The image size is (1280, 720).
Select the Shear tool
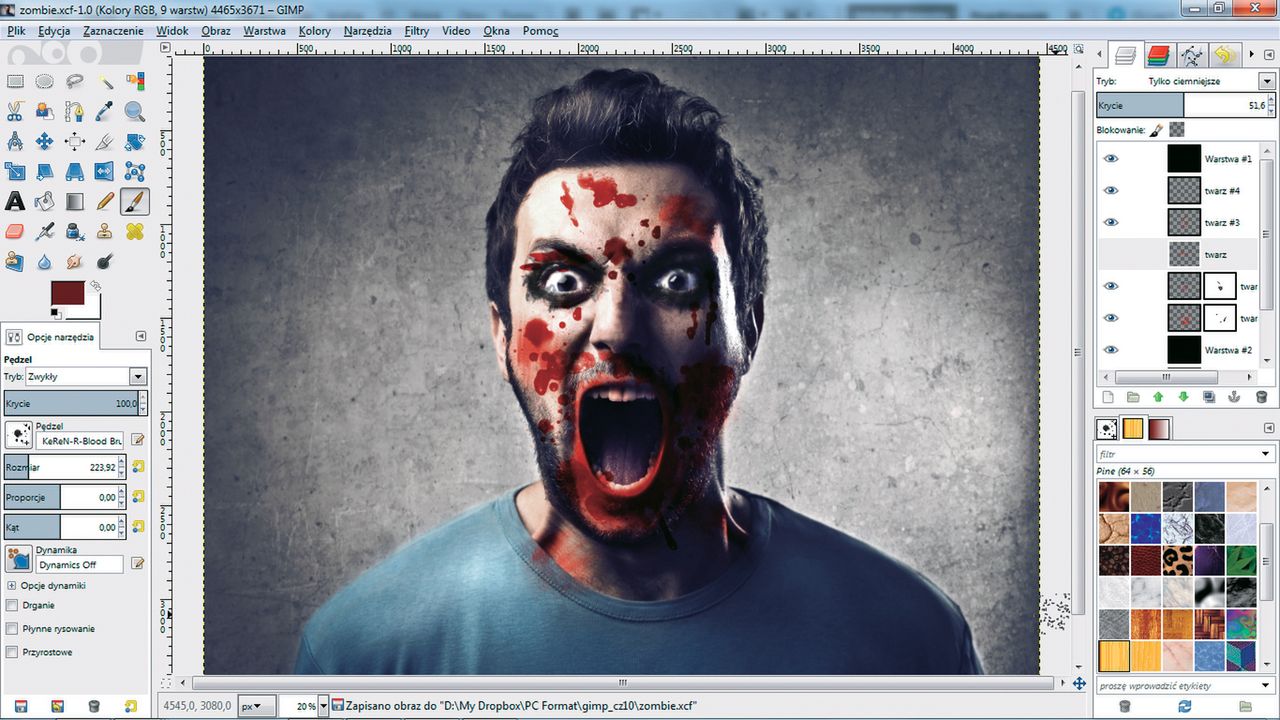[x=45, y=172]
